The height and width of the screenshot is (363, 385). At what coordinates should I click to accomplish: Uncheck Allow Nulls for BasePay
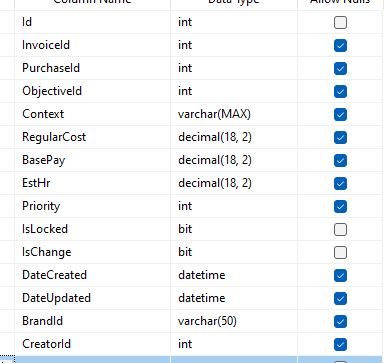pos(340,160)
